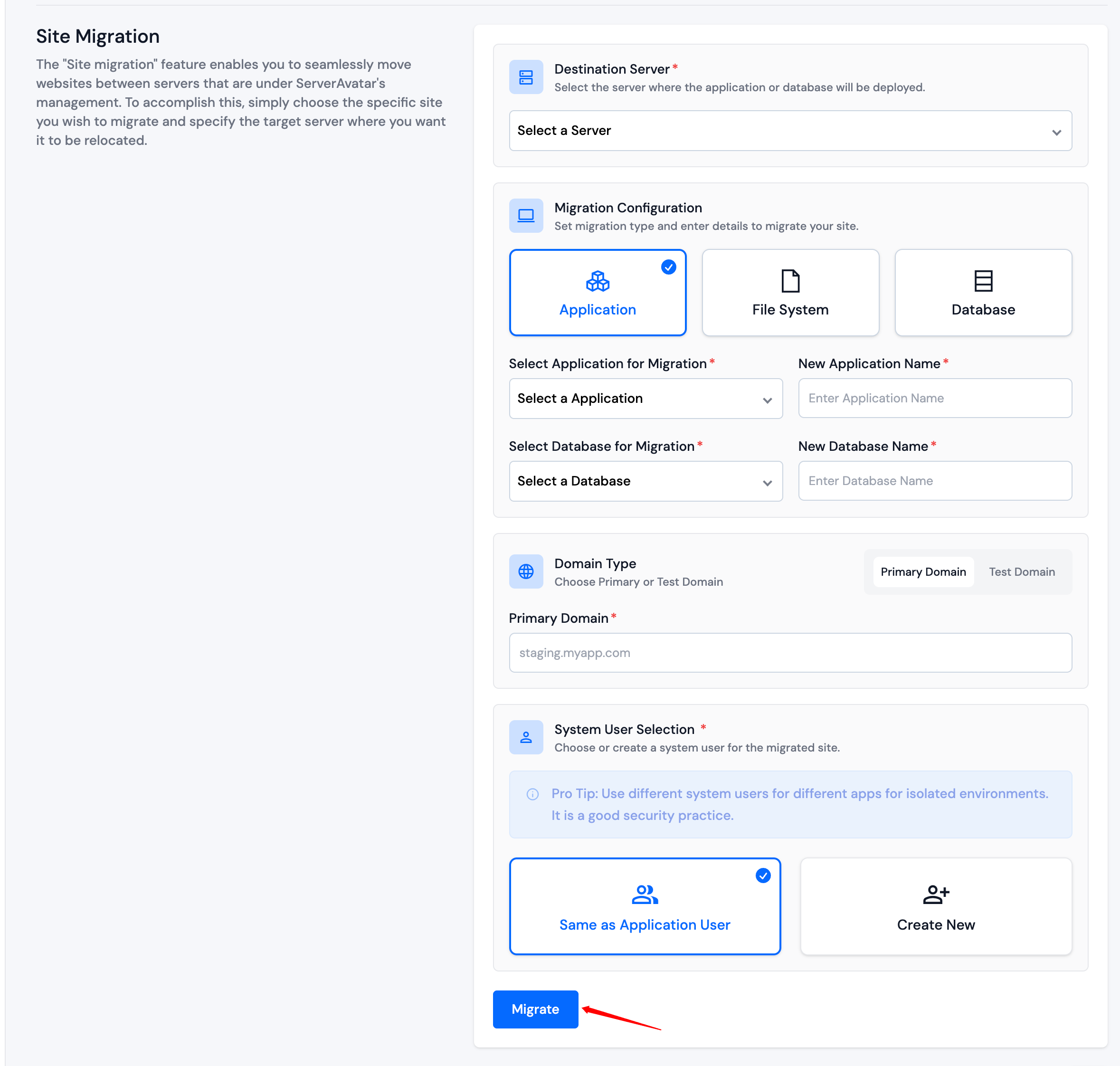Open the Select a Server dropdown
The image size is (1120, 1066).
point(790,131)
